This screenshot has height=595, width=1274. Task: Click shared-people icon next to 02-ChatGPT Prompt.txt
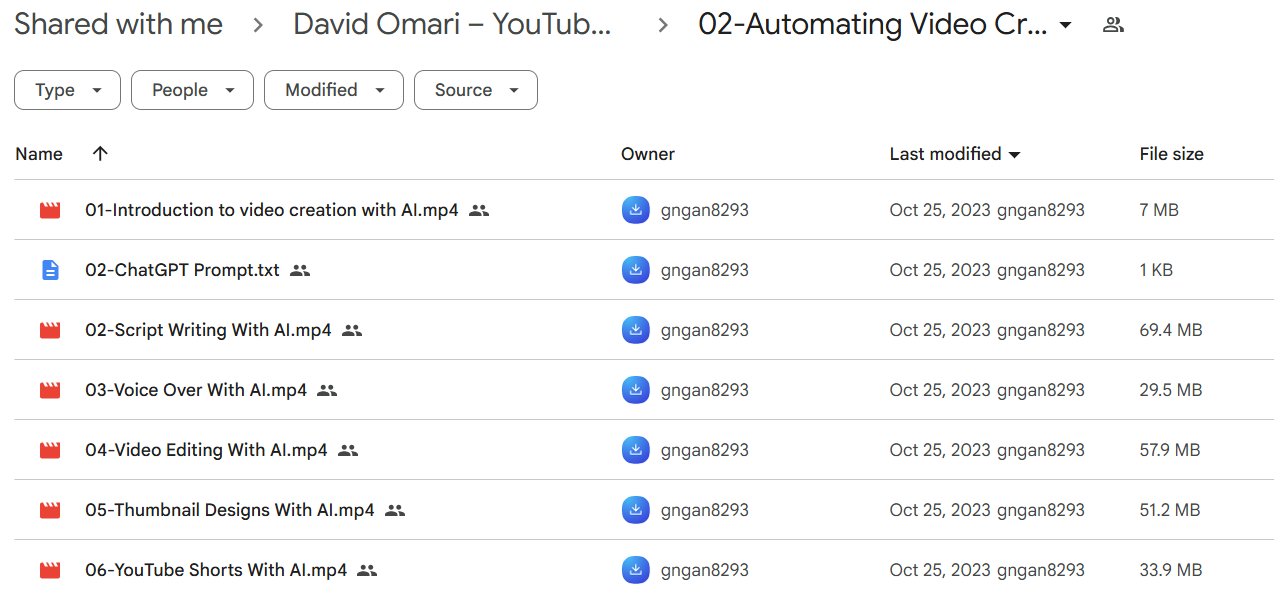[x=300, y=270]
